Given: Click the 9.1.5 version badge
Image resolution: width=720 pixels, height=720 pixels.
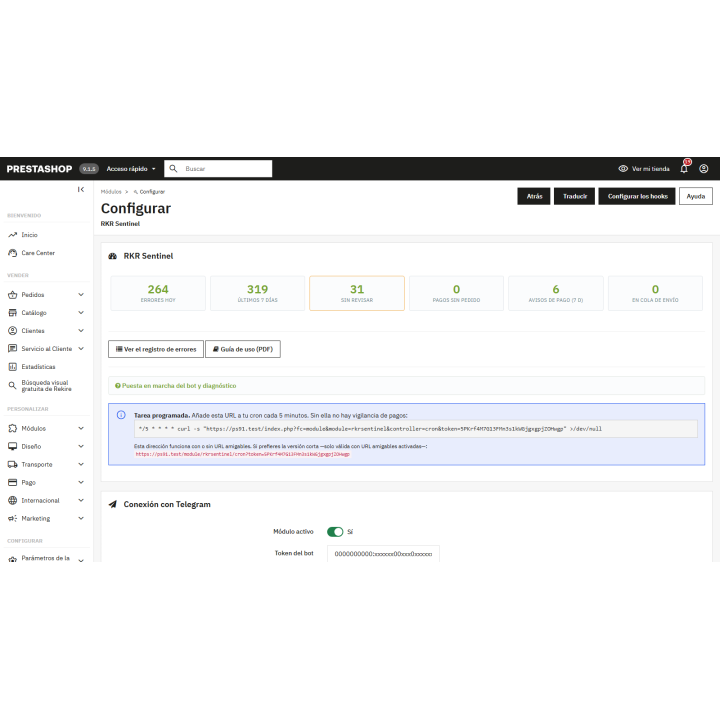Looking at the screenshot, I should (89, 169).
